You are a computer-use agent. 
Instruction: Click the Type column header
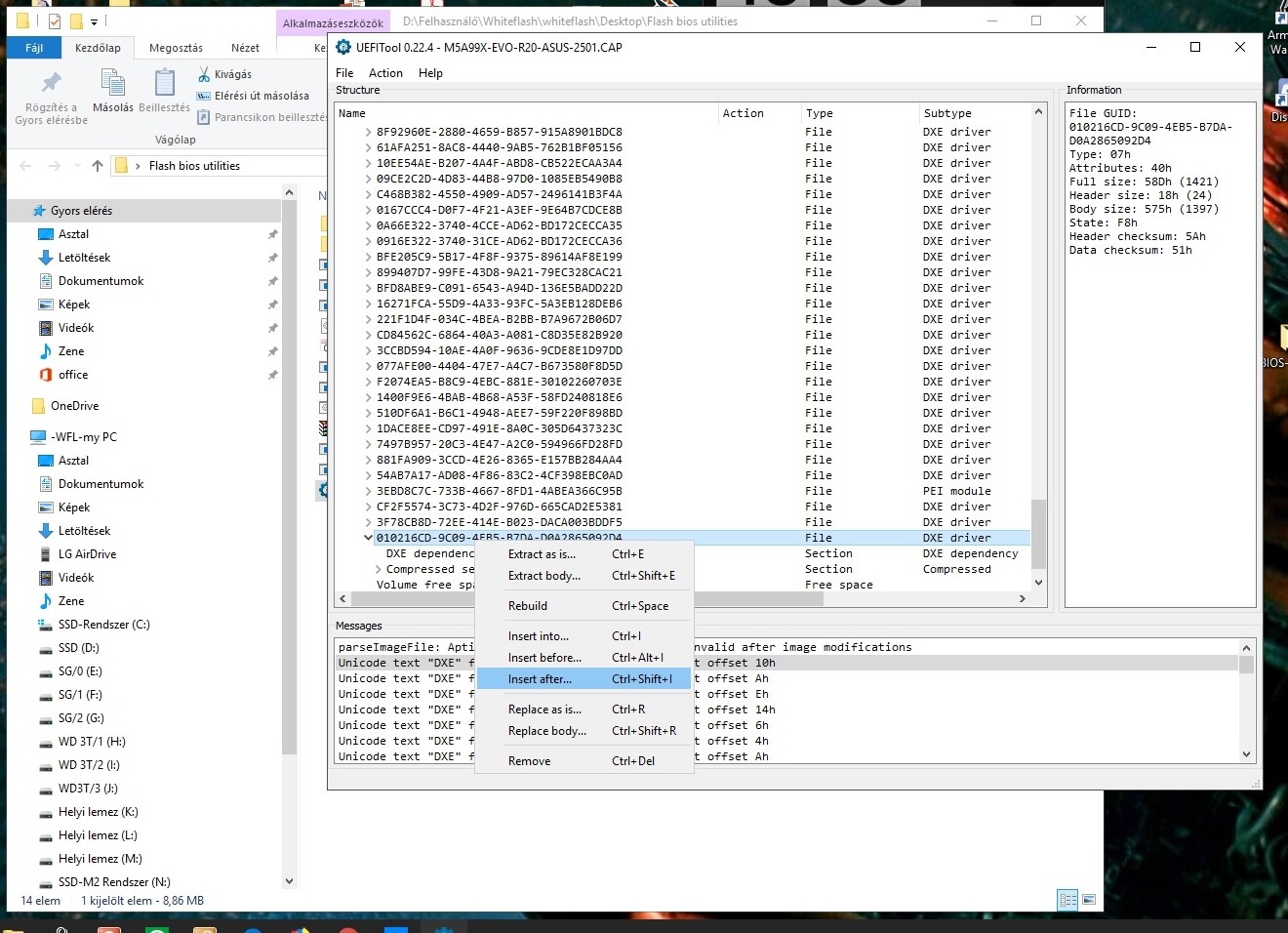coord(859,113)
